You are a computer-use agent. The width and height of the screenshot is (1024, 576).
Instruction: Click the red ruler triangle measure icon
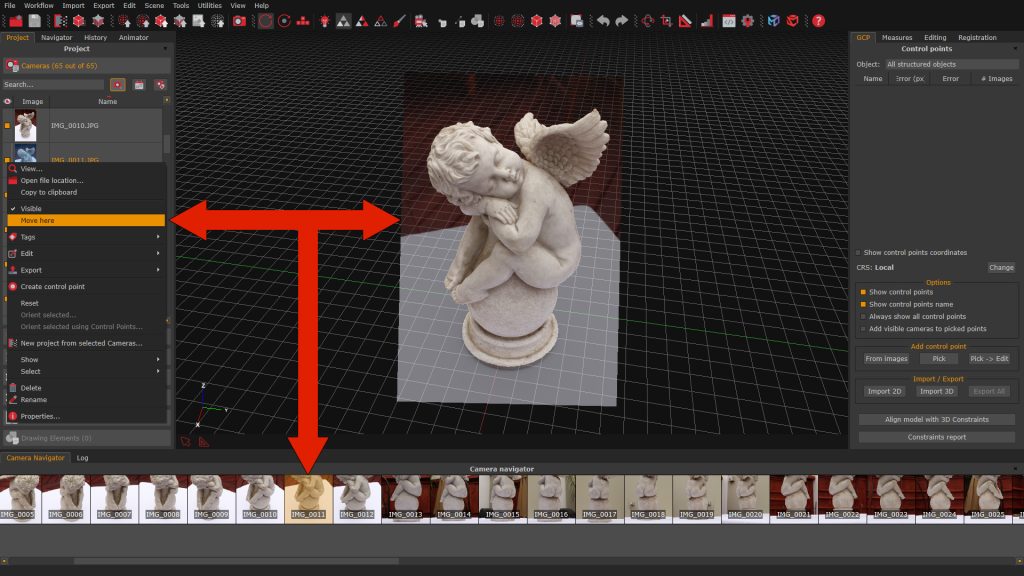click(685, 21)
